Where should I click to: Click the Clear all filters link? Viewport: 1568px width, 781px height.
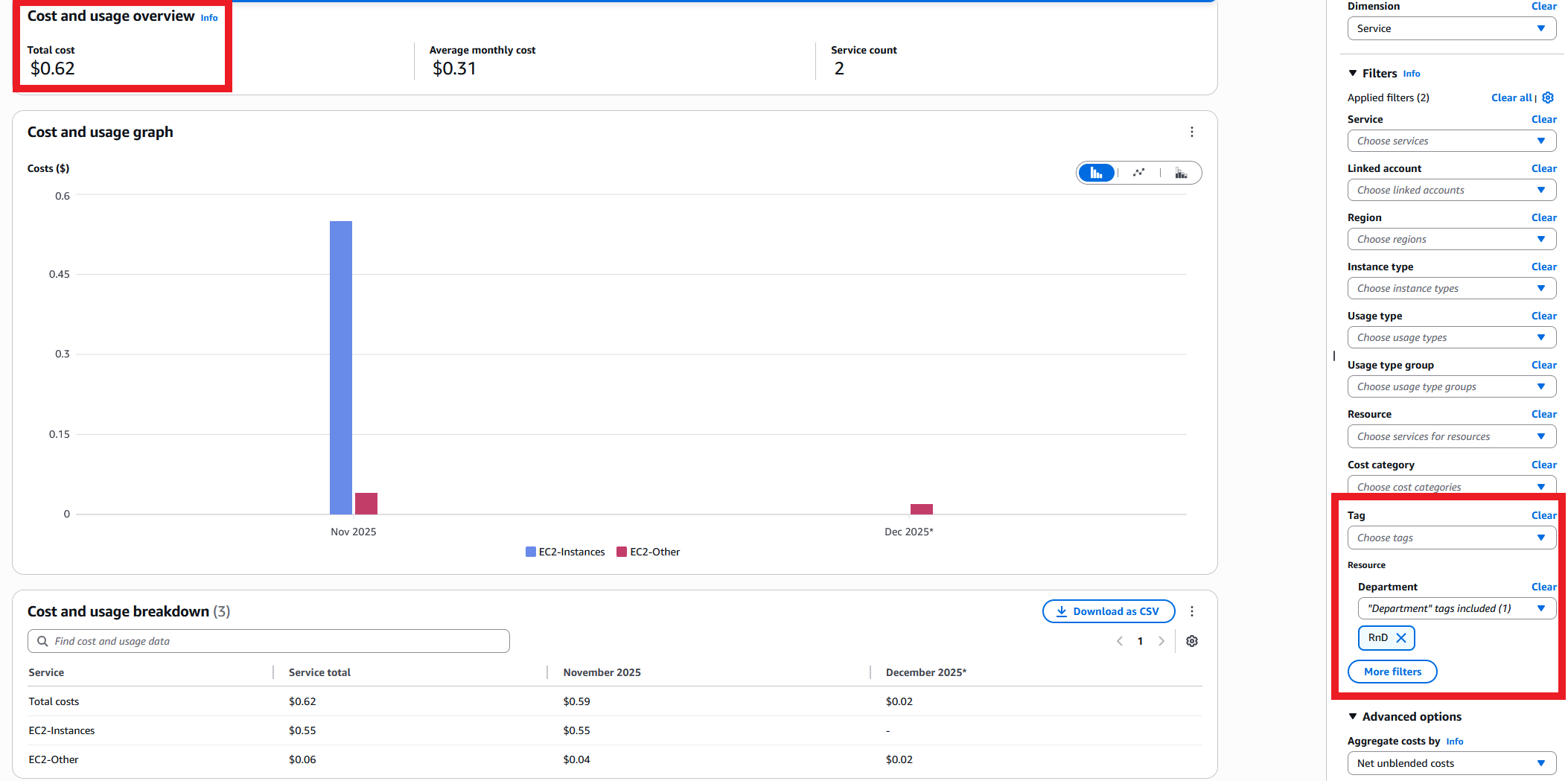(1511, 98)
